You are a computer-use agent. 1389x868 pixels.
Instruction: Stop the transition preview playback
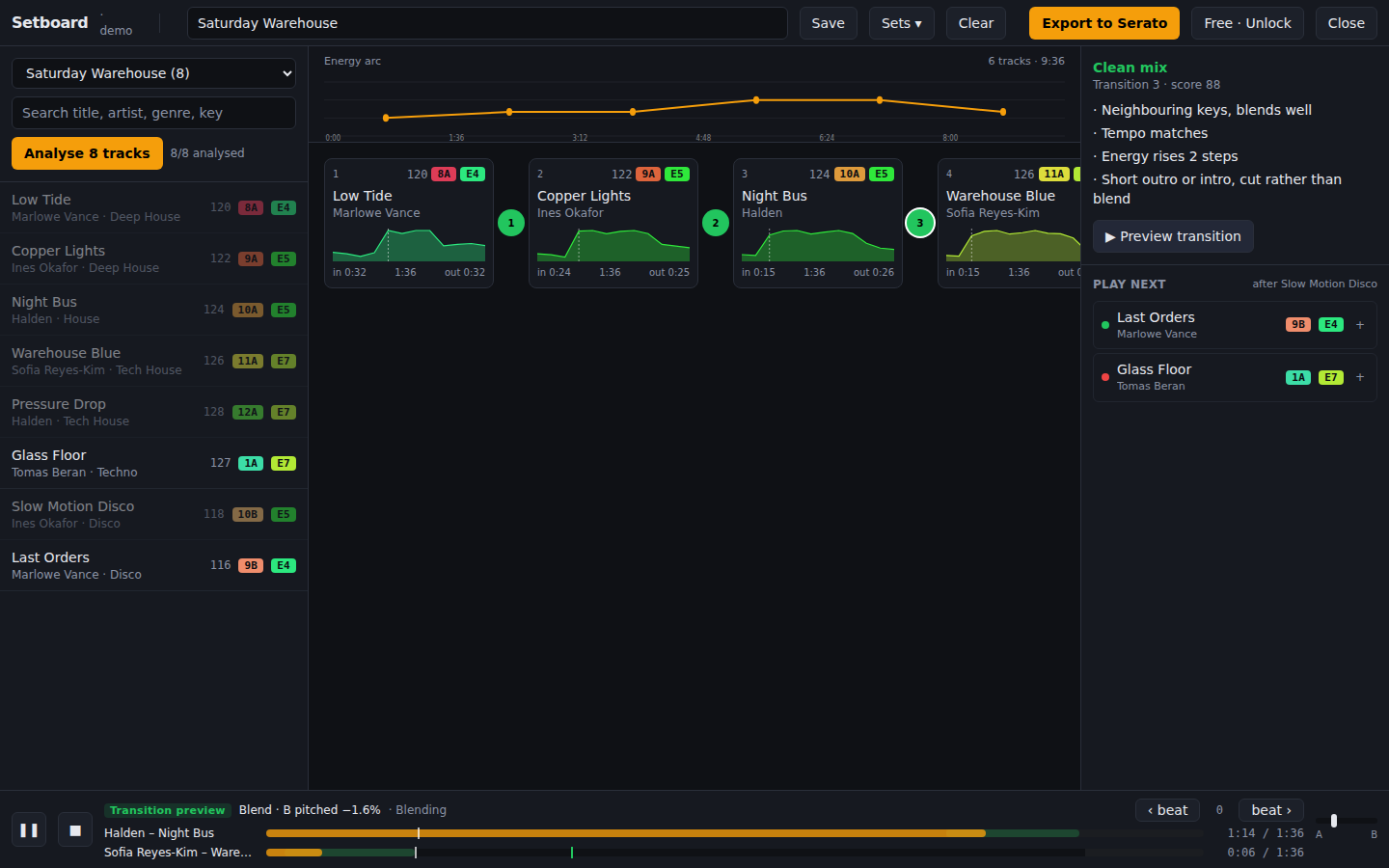click(x=75, y=829)
